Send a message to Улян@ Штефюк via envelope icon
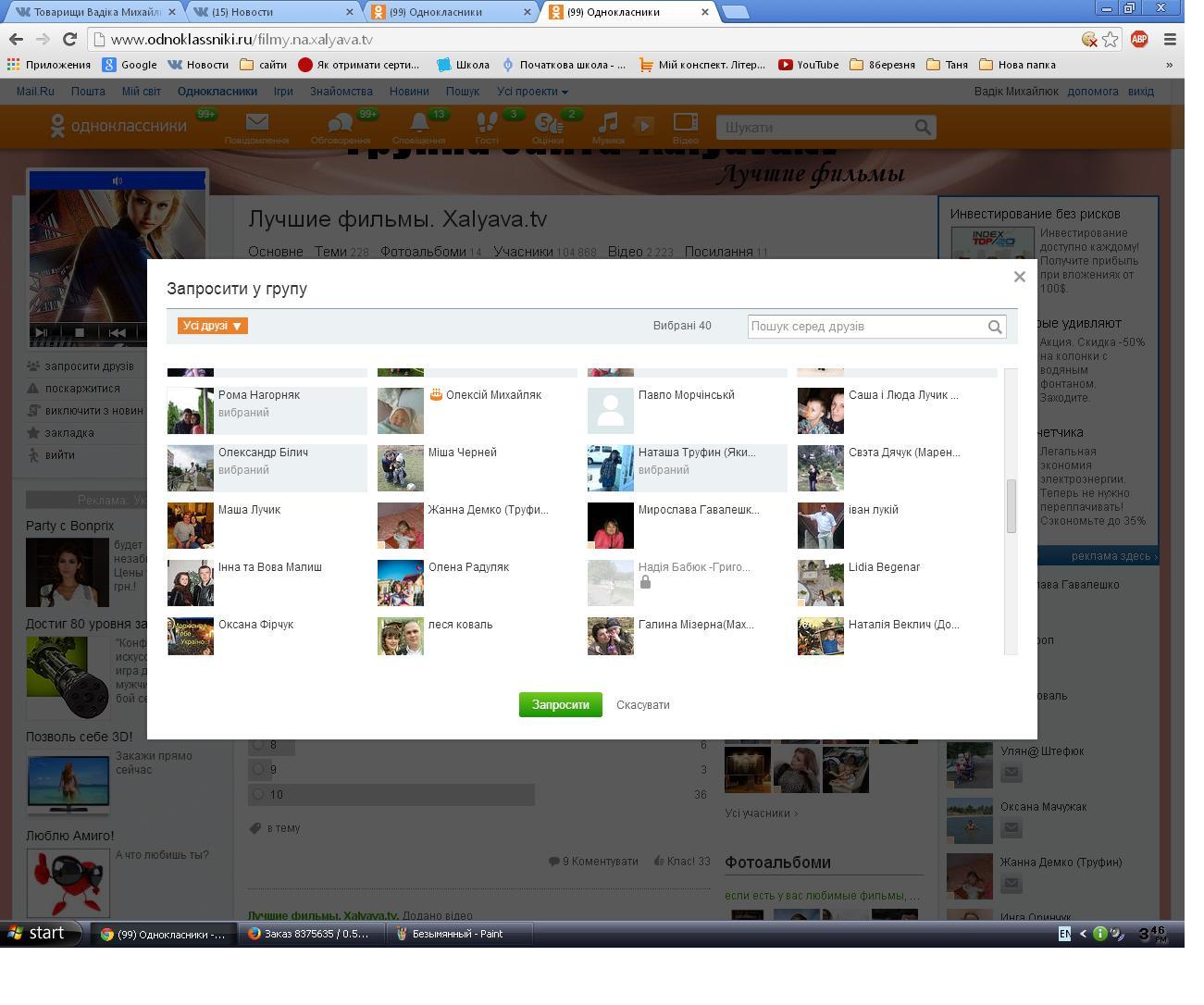 [1011, 773]
